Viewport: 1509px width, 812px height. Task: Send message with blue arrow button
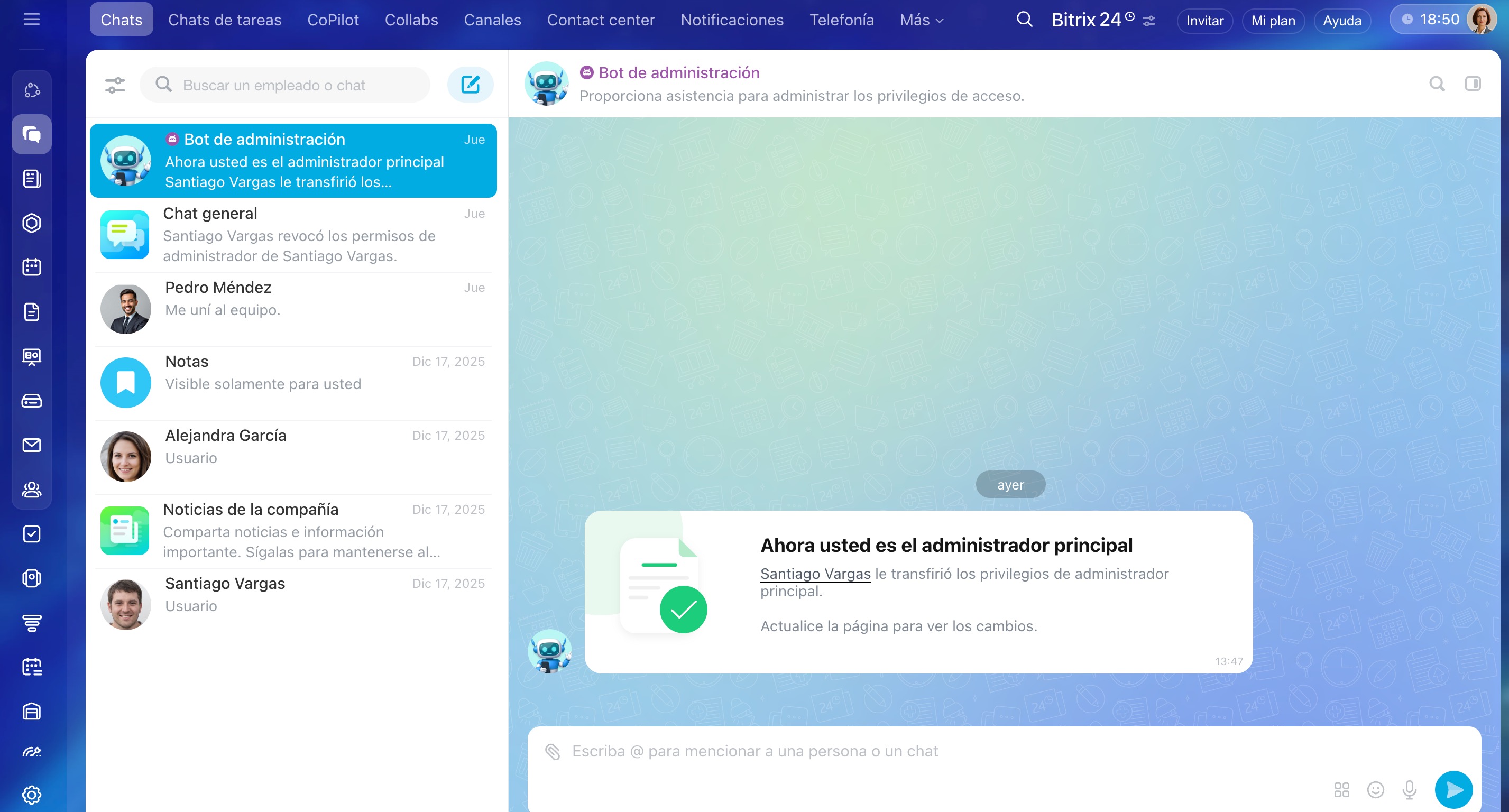click(1453, 790)
